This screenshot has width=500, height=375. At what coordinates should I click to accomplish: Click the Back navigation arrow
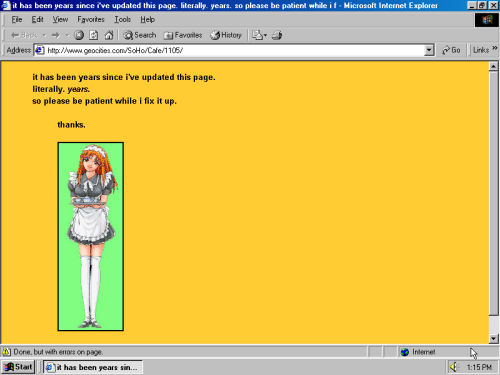click(x=24, y=35)
